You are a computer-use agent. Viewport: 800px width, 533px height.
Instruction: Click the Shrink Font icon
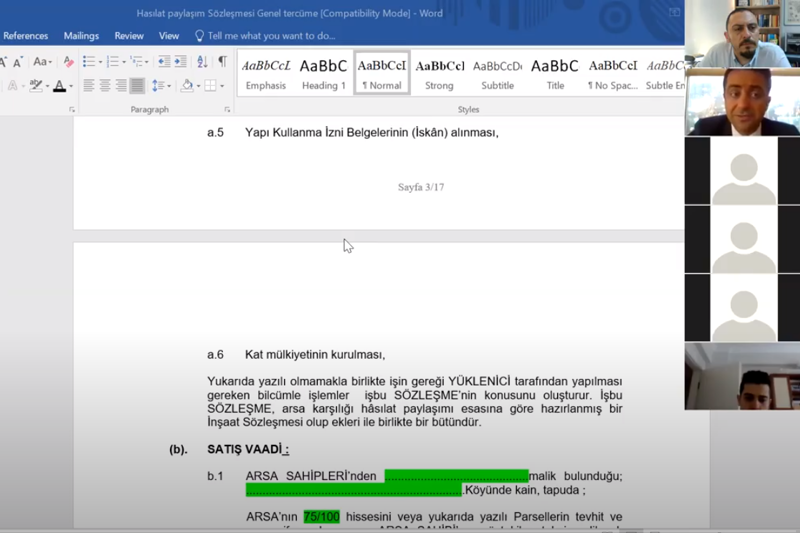[x=18, y=62]
